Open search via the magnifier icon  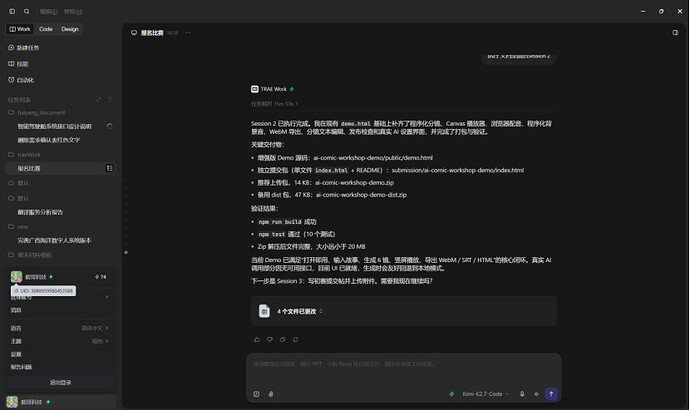(26, 11)
